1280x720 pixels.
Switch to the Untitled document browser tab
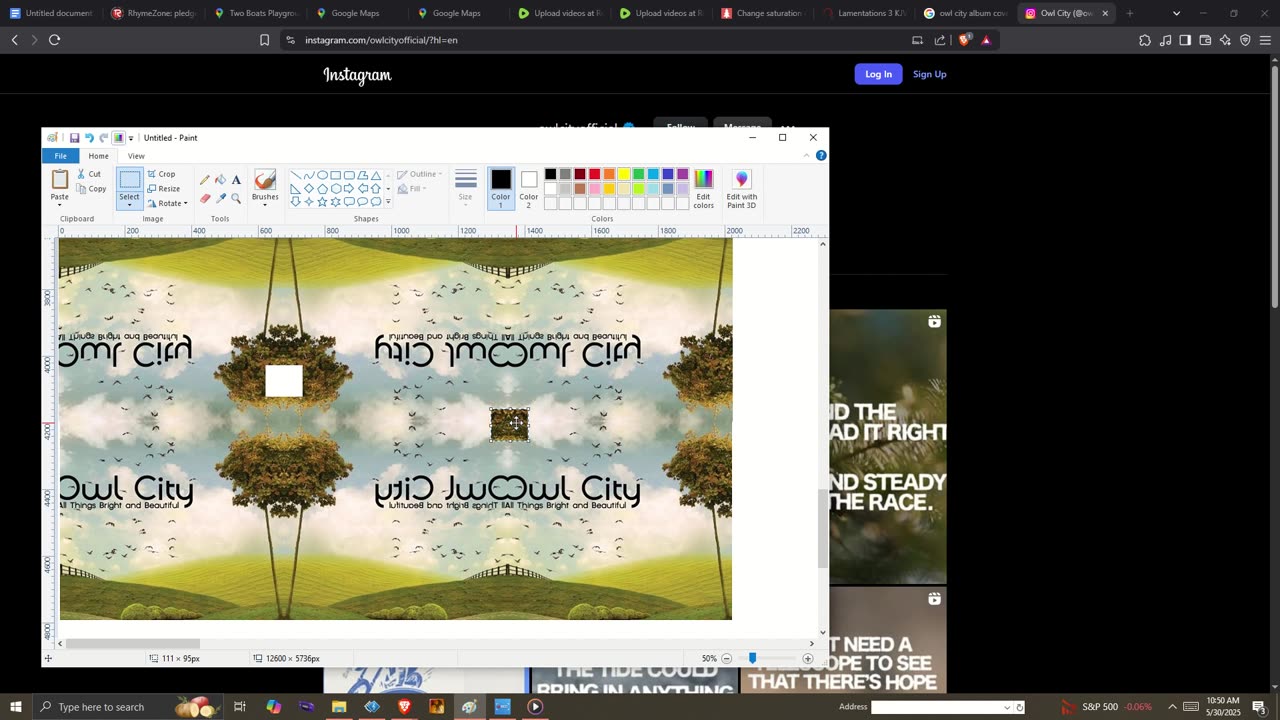click(x=51, y=13)
